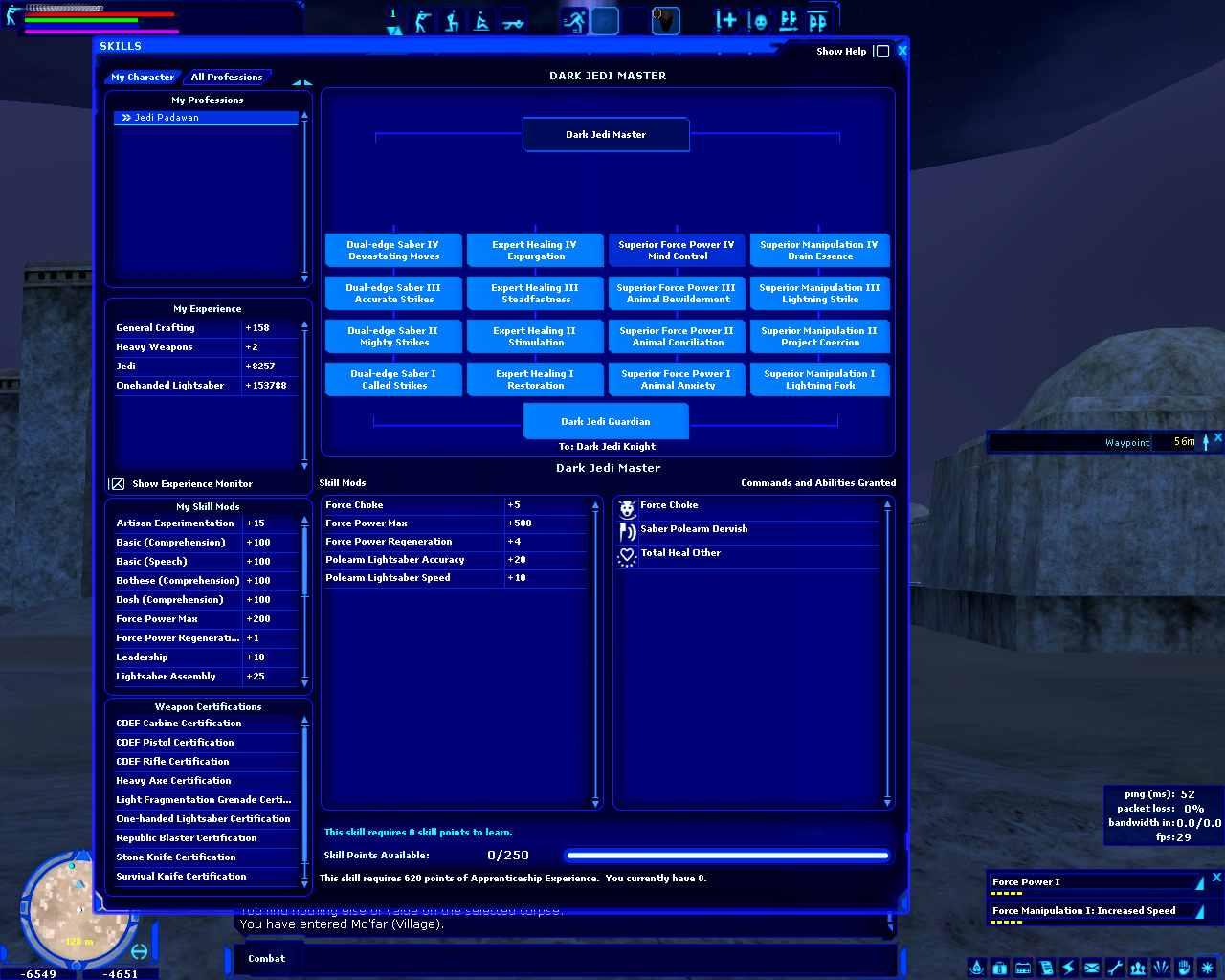Select the standing combat posture icon

click(422, 21)
